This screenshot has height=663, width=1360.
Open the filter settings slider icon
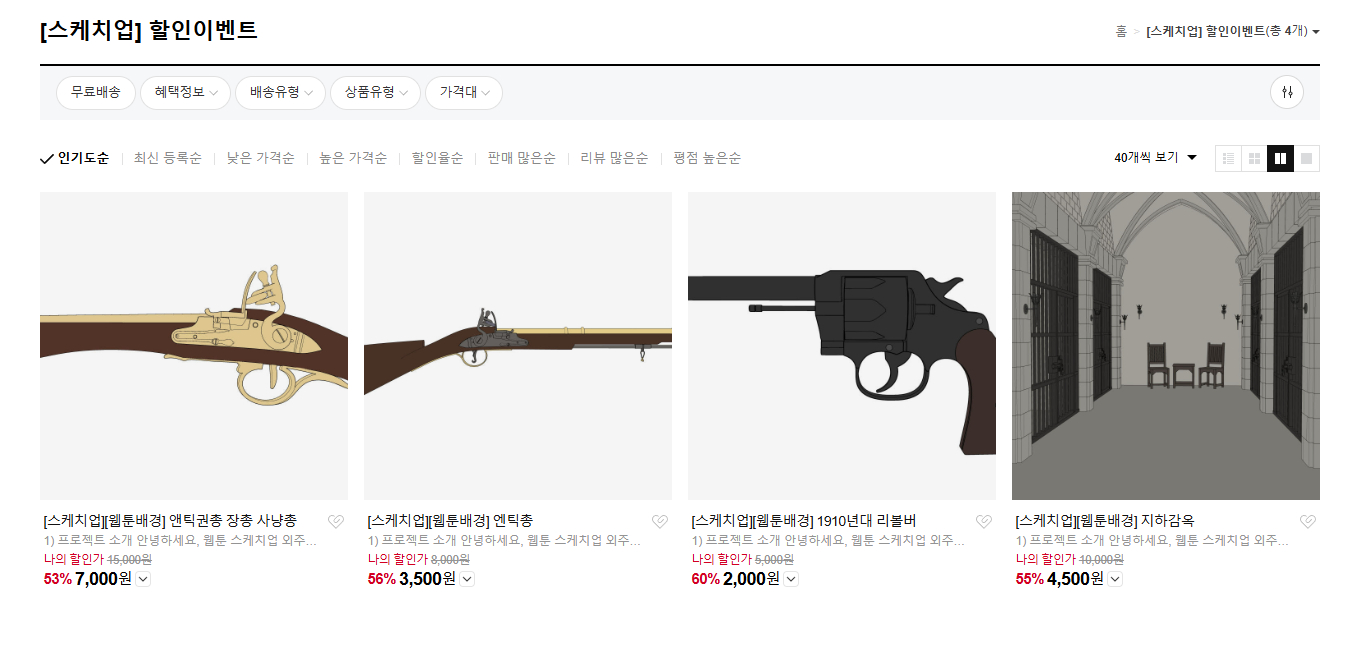click(1287, 92)
